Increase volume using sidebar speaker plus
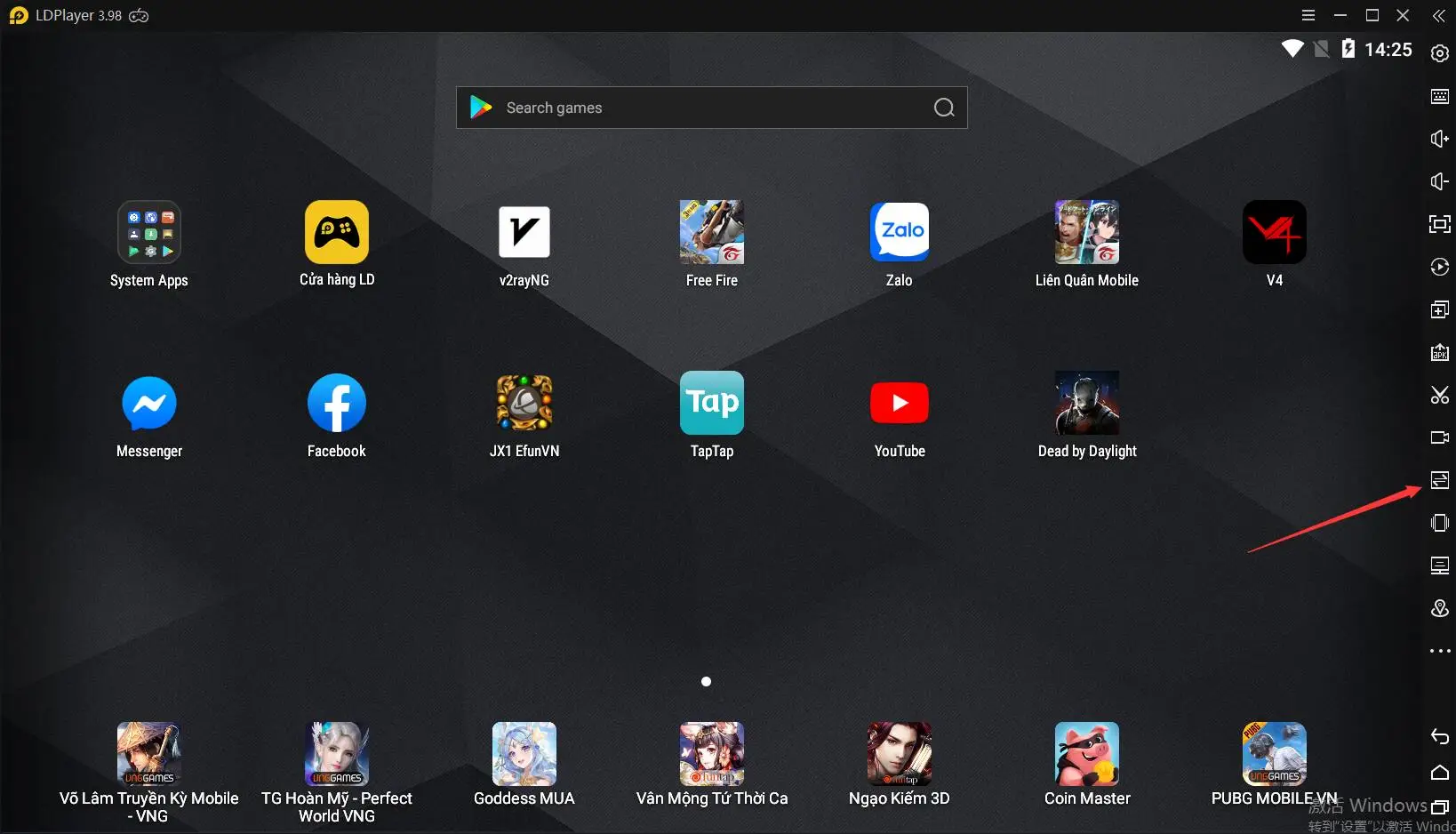Screen dimensions: 1456x834 [x=1440, y=139]
